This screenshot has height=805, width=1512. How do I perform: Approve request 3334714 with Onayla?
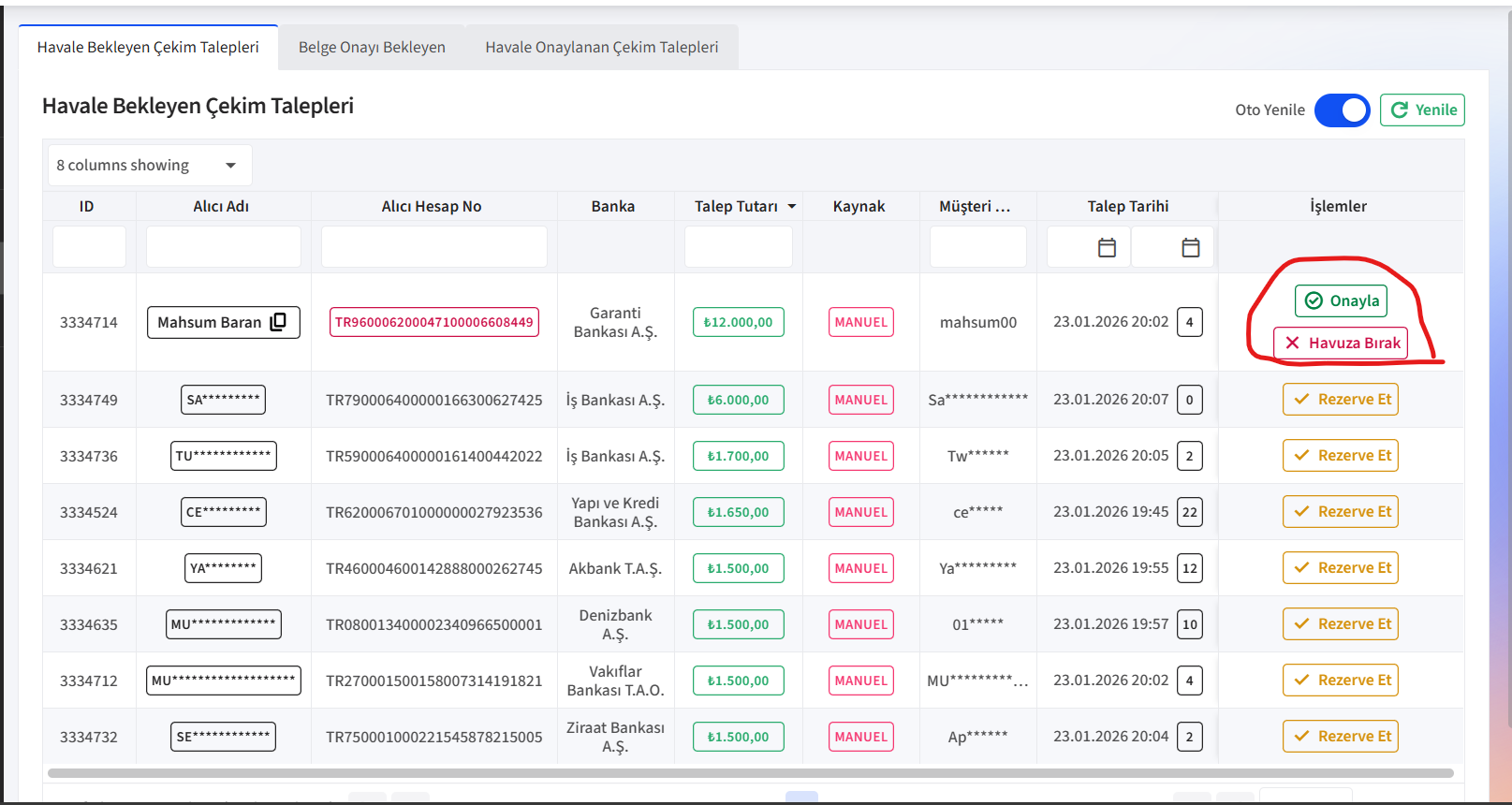coord(1341,300)
